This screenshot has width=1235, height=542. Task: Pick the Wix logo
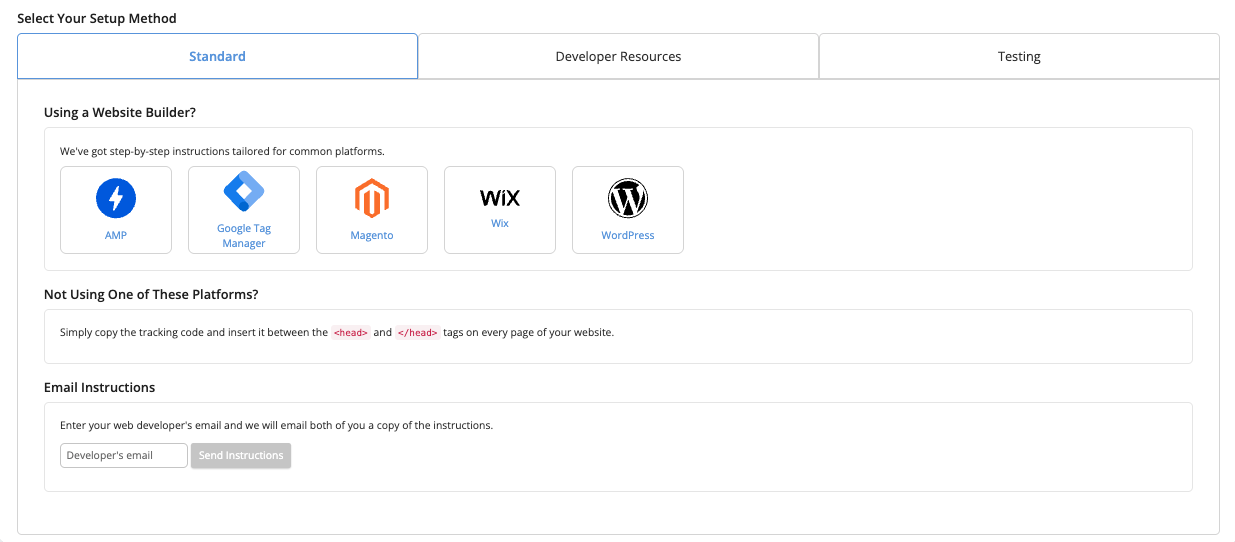point(500,198)
